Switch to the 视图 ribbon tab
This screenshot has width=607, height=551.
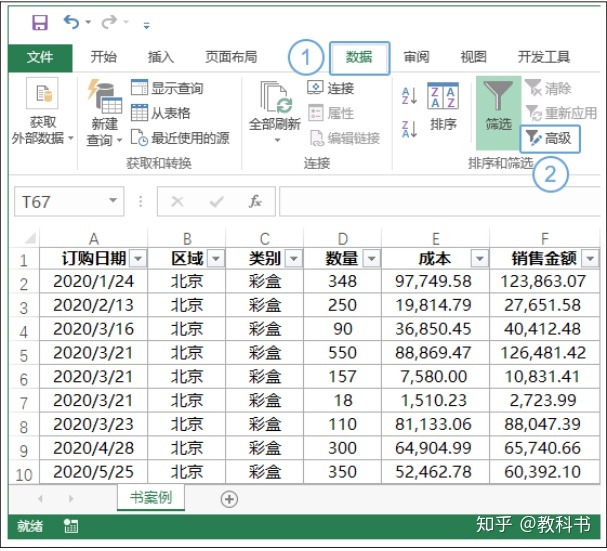473,57
